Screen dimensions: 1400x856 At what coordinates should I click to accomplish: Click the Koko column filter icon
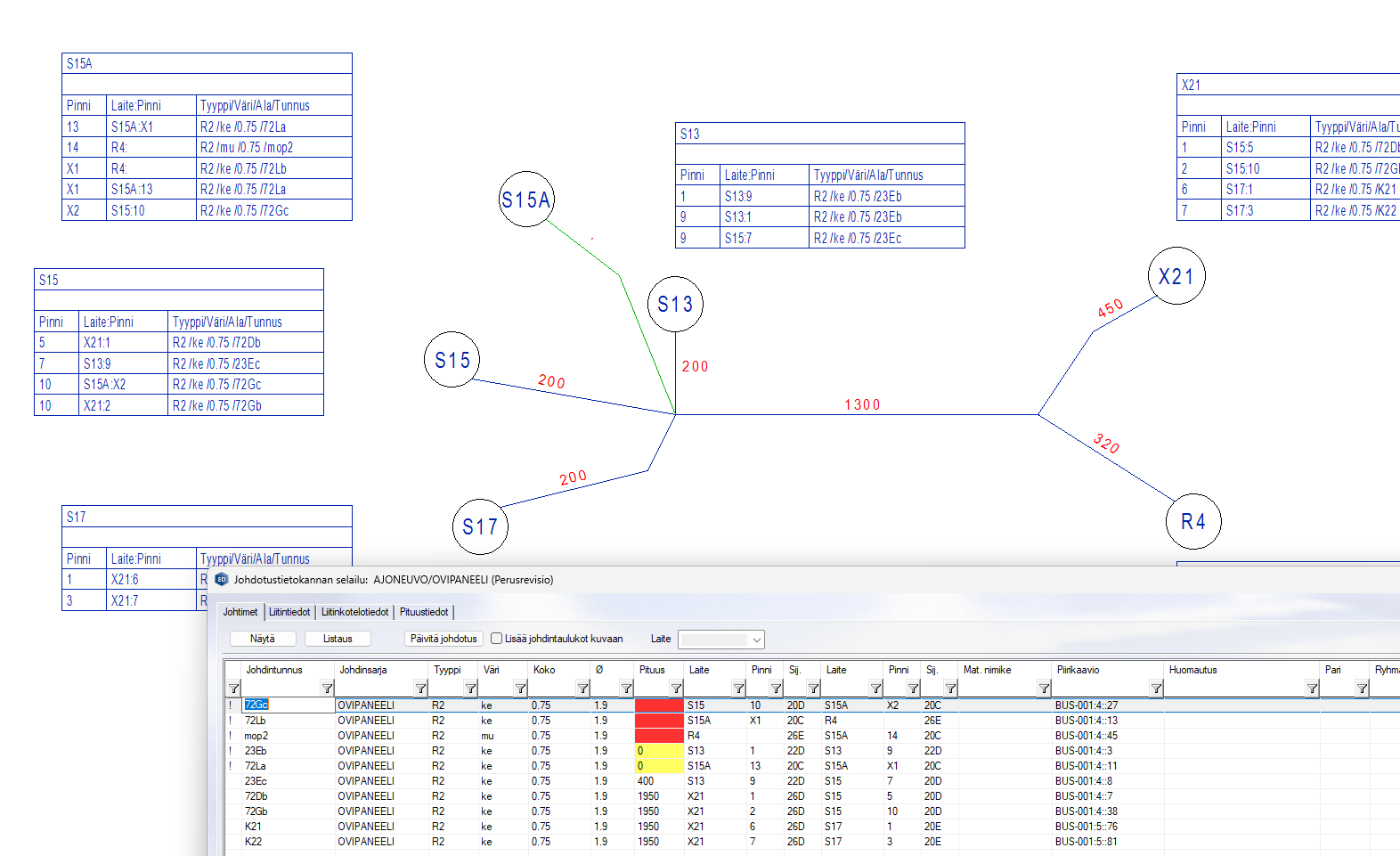tap(582, 689)
